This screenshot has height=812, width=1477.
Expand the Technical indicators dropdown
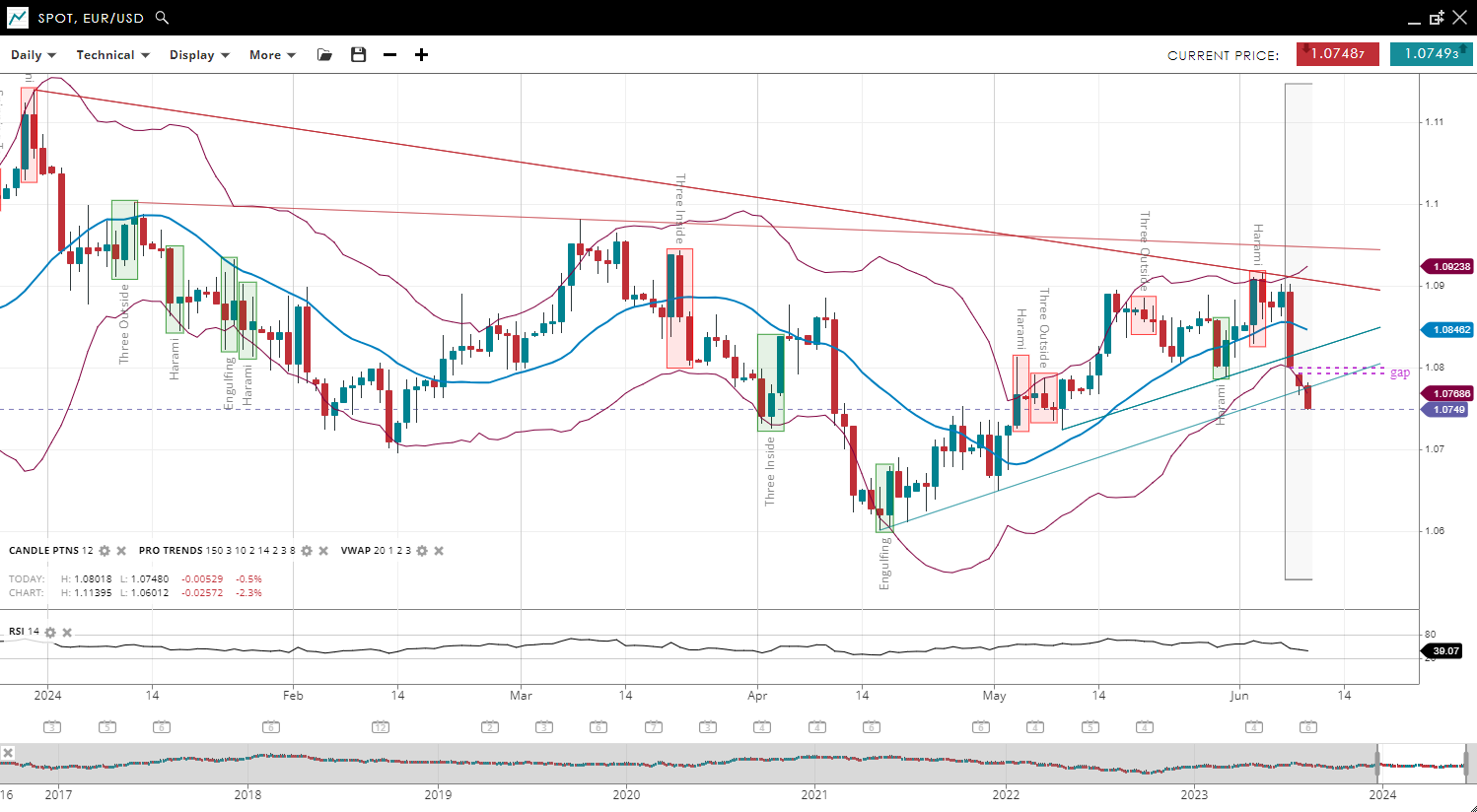point(112,55)
